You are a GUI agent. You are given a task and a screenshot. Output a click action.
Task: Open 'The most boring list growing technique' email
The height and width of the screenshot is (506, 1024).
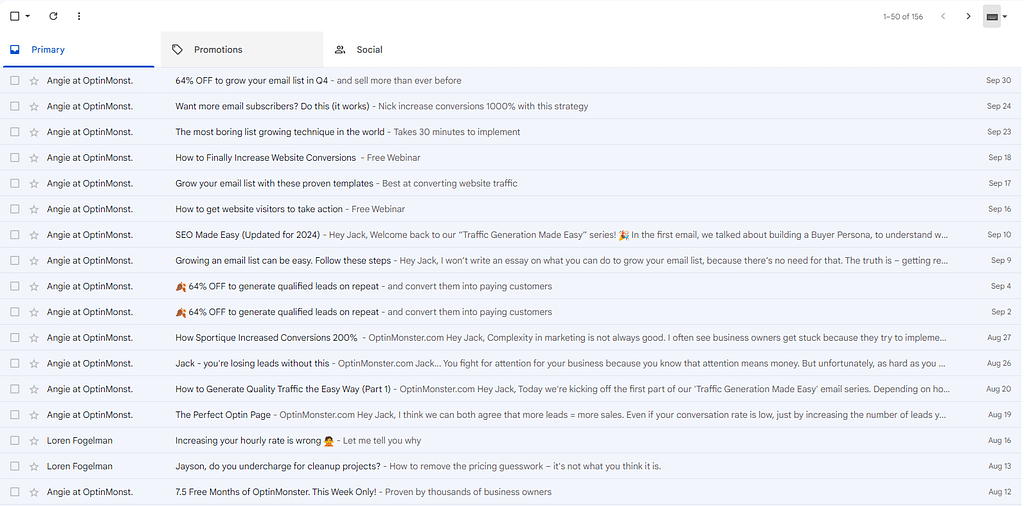279,132
